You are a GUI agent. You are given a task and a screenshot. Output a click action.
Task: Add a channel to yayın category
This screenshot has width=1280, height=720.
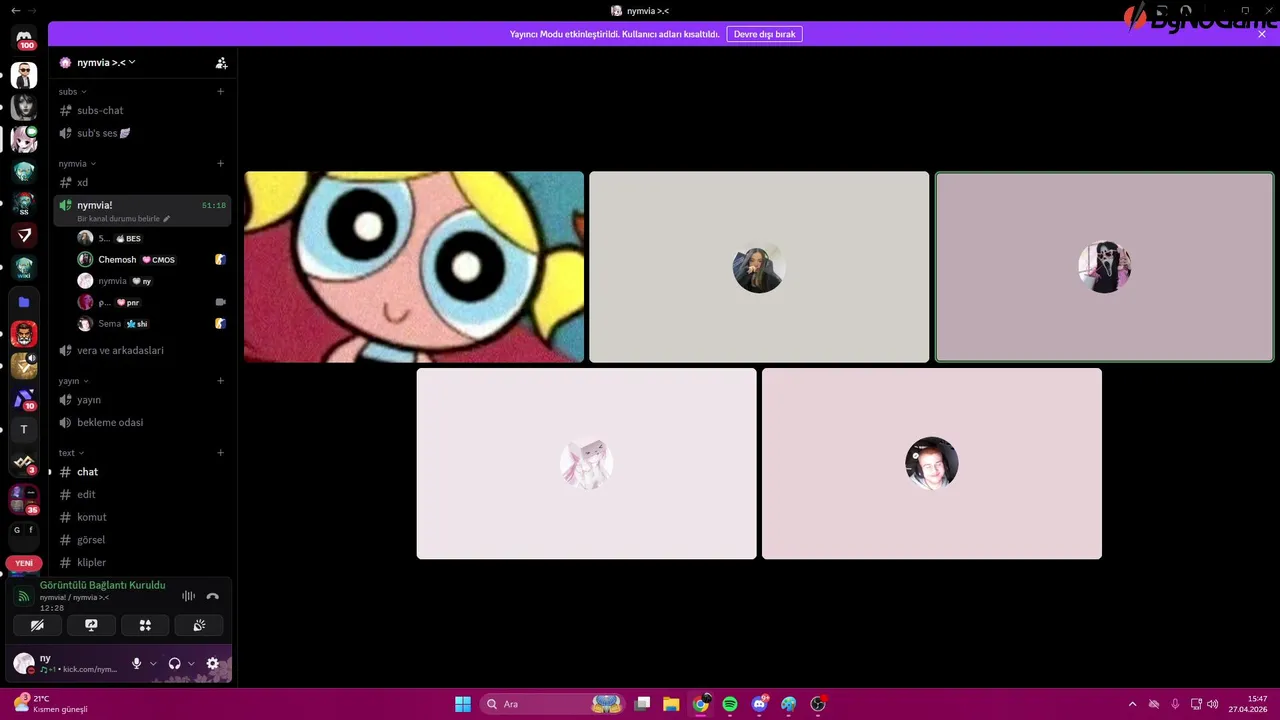pos(221,381)
